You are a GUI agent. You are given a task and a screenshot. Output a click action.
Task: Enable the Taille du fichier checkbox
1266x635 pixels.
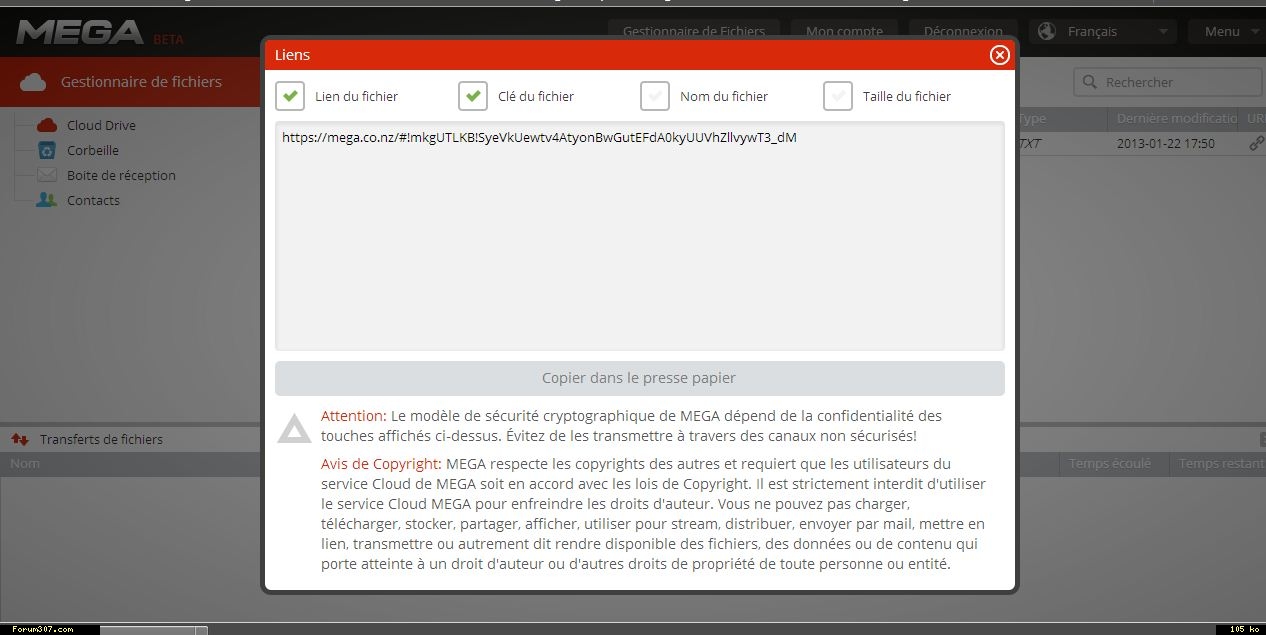click(838, 96)
